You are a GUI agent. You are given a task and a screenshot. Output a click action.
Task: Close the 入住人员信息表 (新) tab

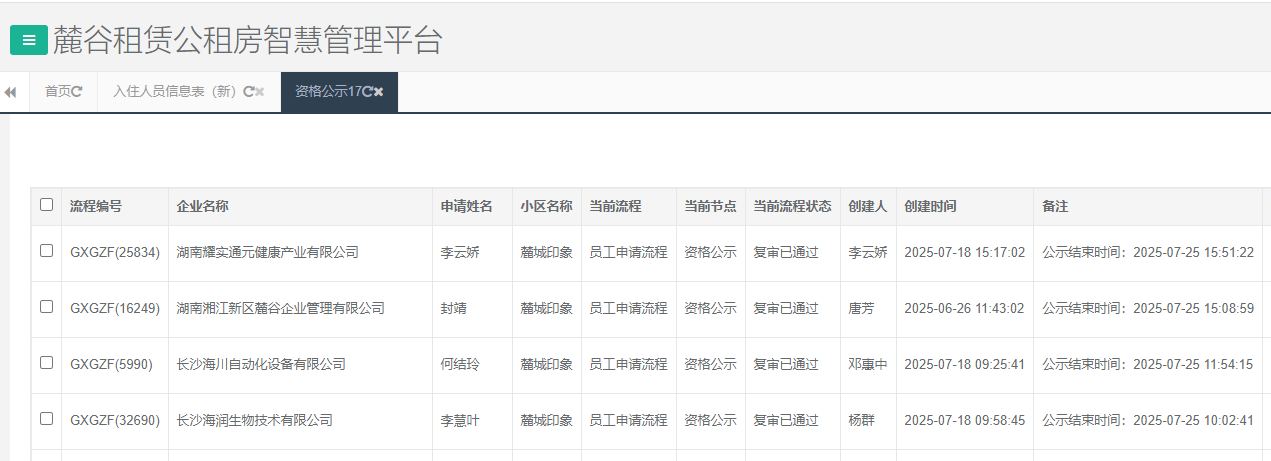point(260,92)
